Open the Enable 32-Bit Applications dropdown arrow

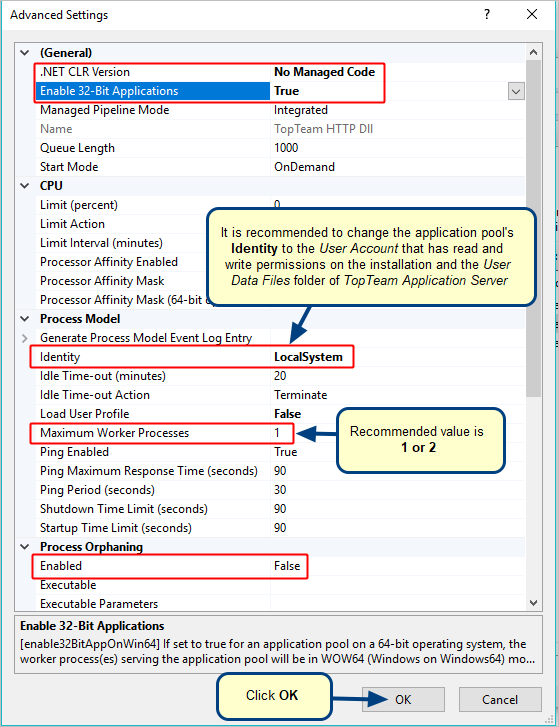516,91
